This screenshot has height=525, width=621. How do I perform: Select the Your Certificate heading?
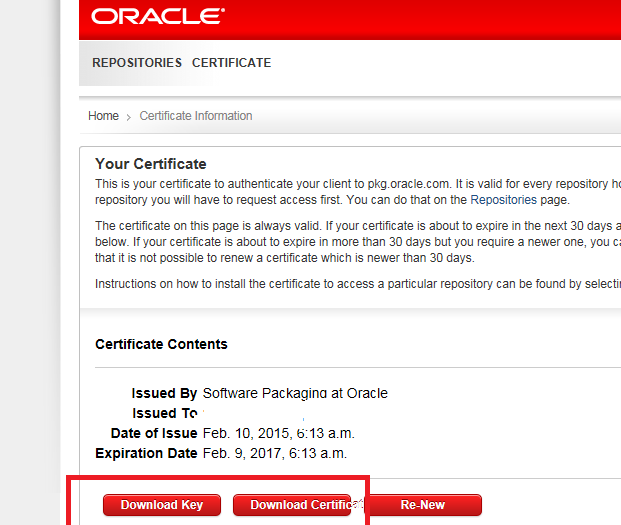point(150,164)
